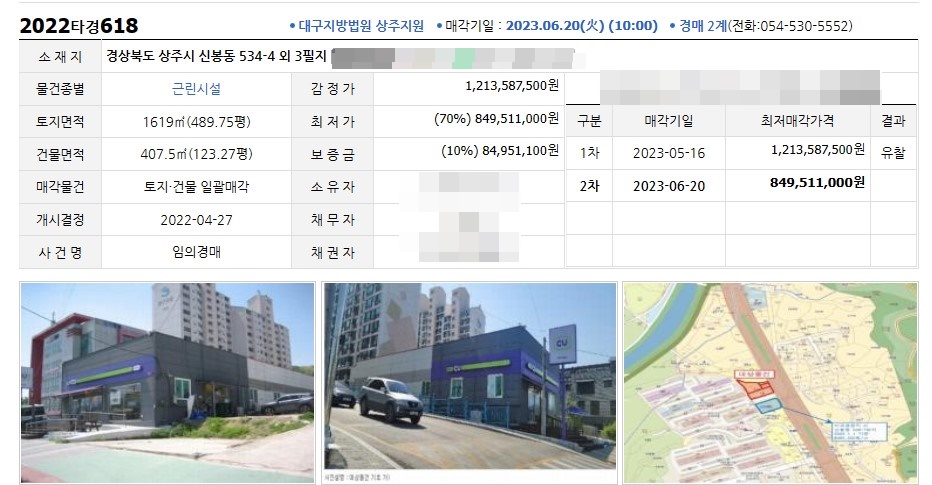Click the 소유자 label
932x485 pixels.
point(332,187)
